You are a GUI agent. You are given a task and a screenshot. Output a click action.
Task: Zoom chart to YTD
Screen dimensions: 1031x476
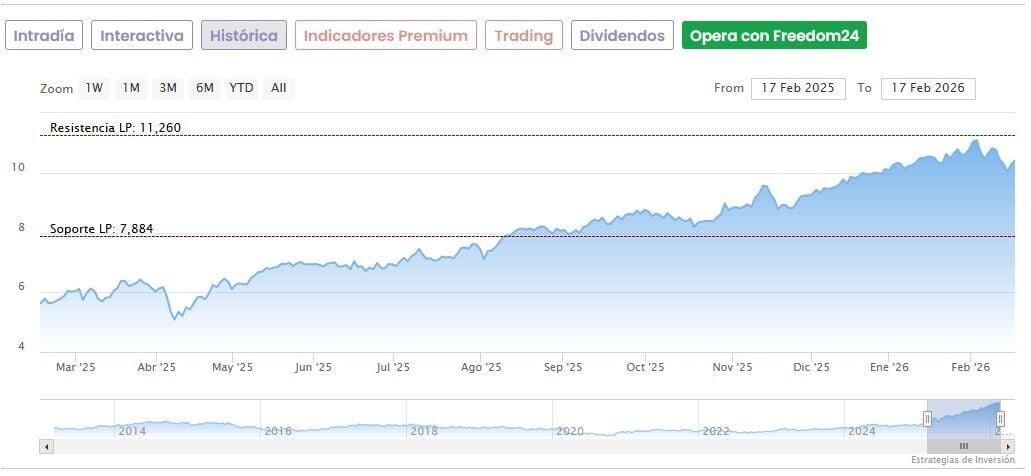[241, 88]
